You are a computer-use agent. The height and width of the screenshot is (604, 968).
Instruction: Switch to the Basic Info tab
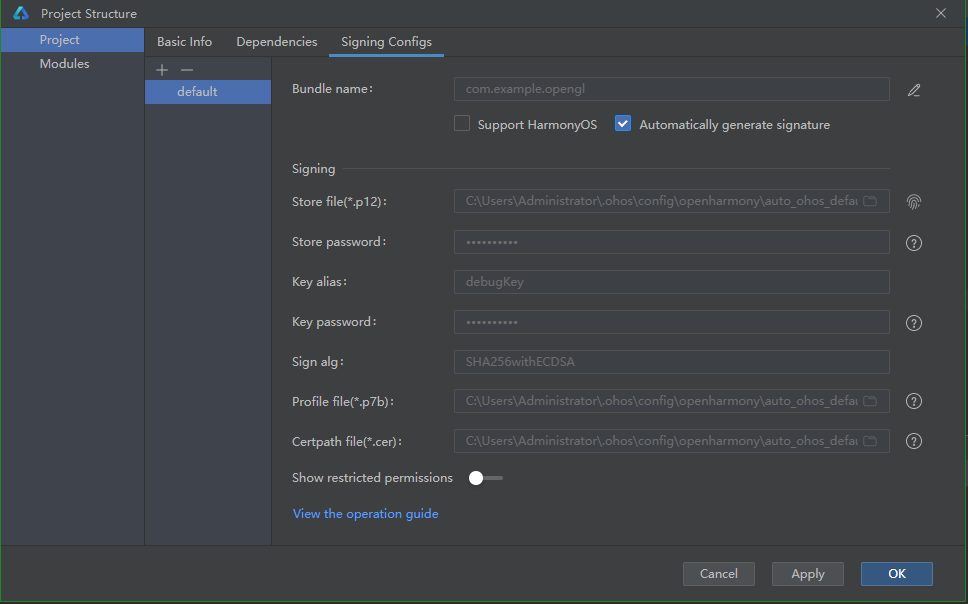click(184, 42)
